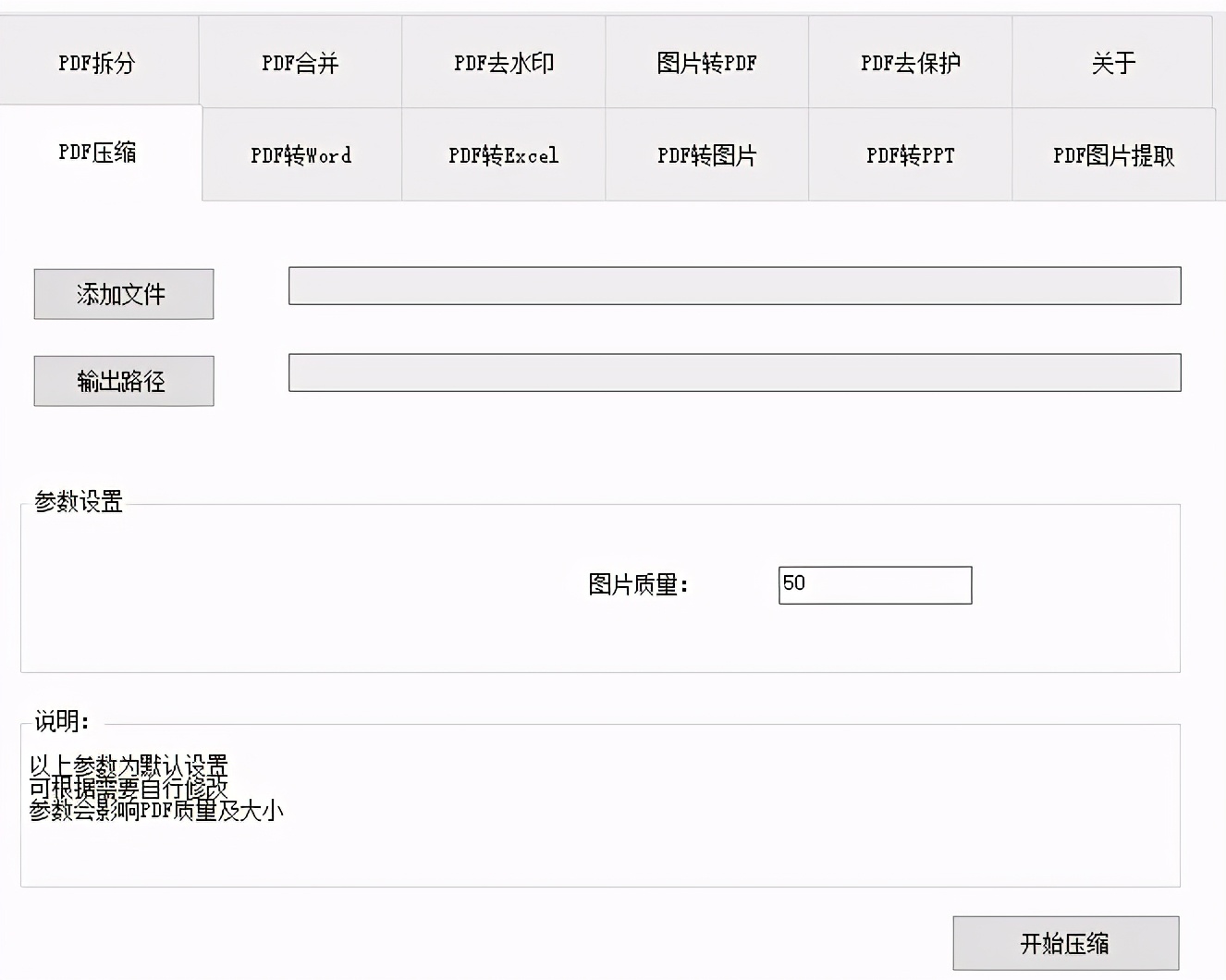Viewport: 1226px width, 980px height.
Task: Open the PDF去保护 tab
Action: point(911,63)
